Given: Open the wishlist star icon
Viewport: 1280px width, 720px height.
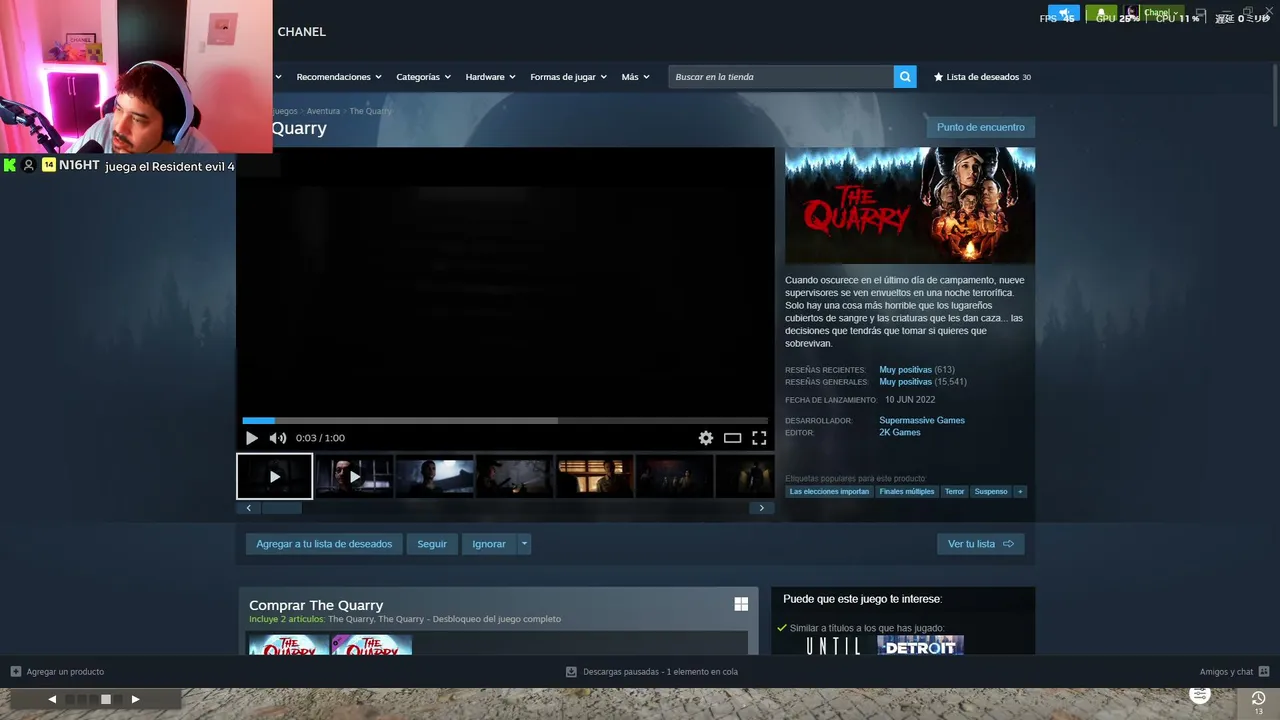Looking at the screenshot, I should click(938, 77).
